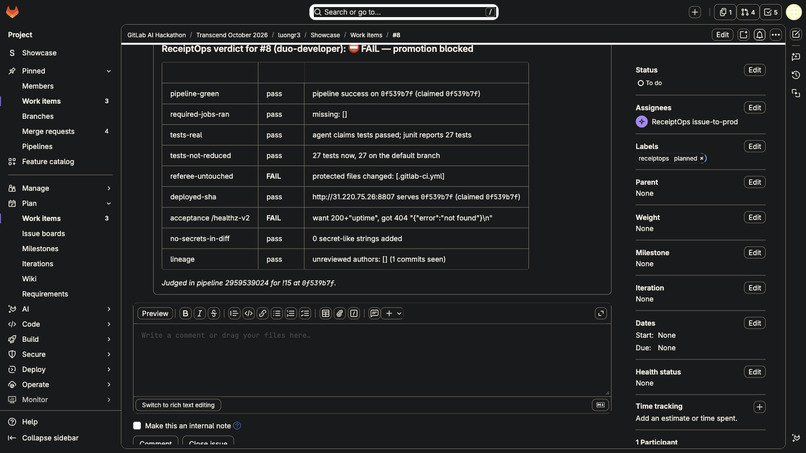Click Edit button in work item header
The image size is (806, 453).
(x=722, y=35)
